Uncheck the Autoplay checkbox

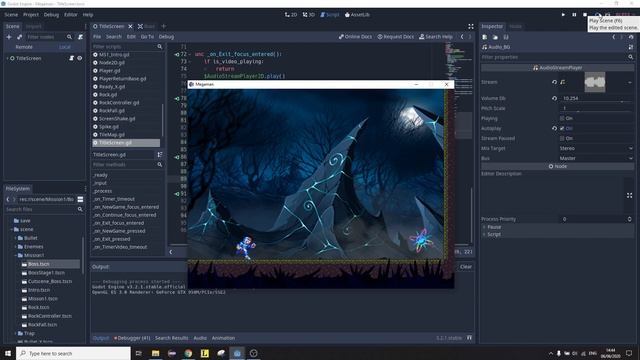(562, 128)
